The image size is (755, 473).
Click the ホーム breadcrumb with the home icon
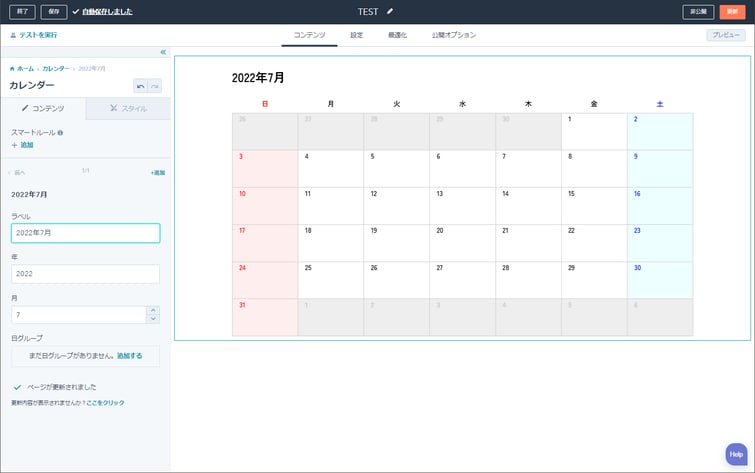(x=22, y=68)
